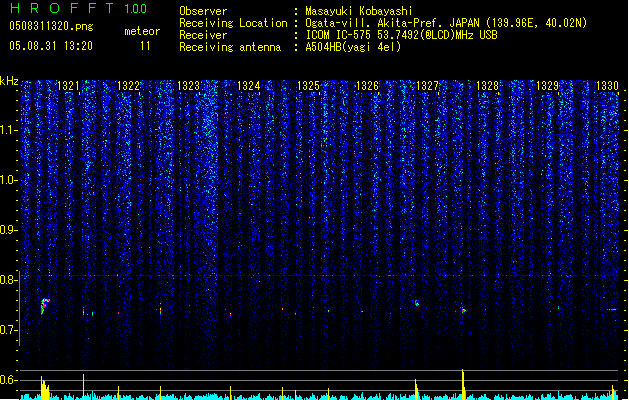Click the antenna text A504HB(yagi 4el)

click(353, 47)
